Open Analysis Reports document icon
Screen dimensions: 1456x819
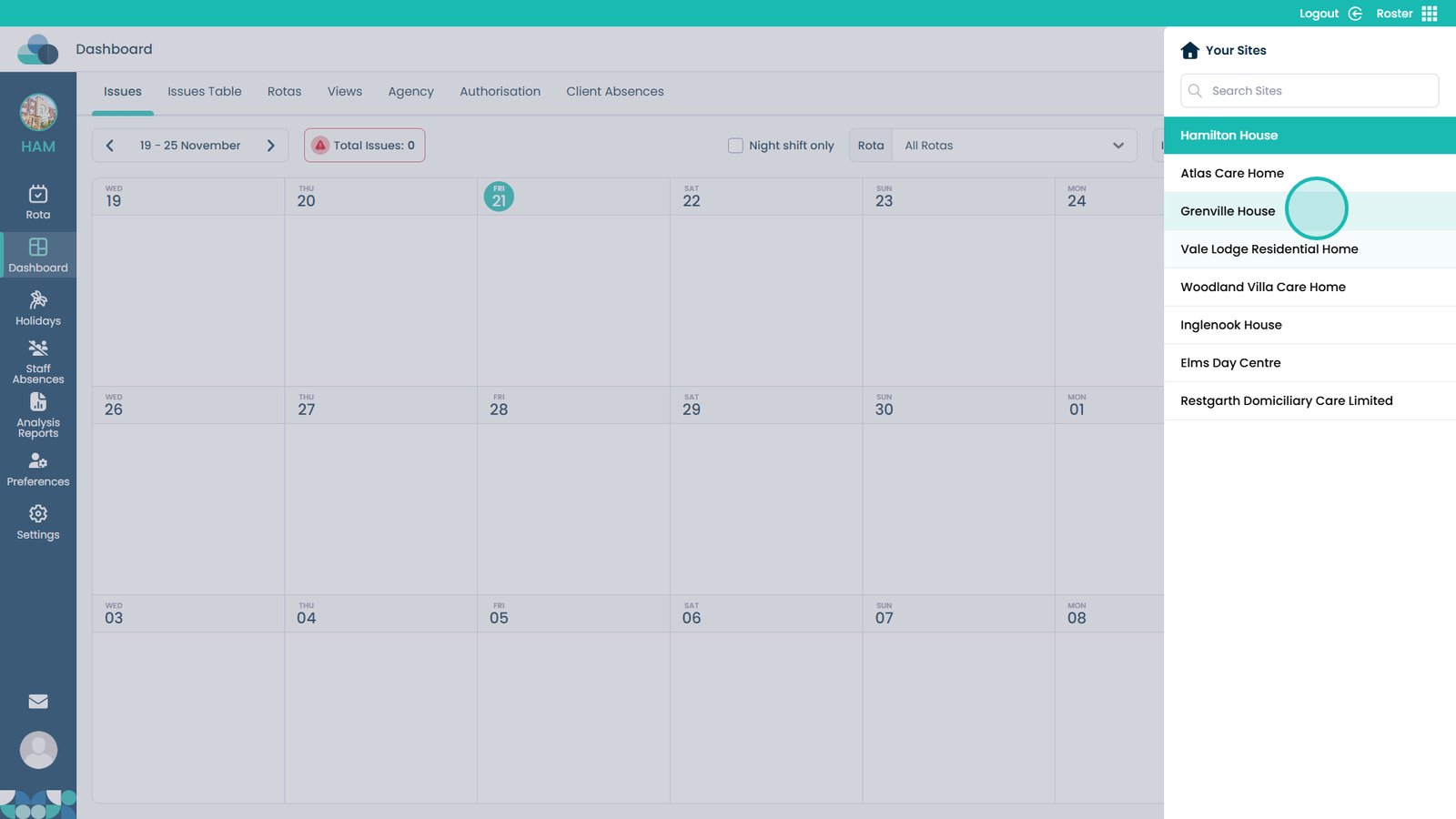tap(38, 401)
